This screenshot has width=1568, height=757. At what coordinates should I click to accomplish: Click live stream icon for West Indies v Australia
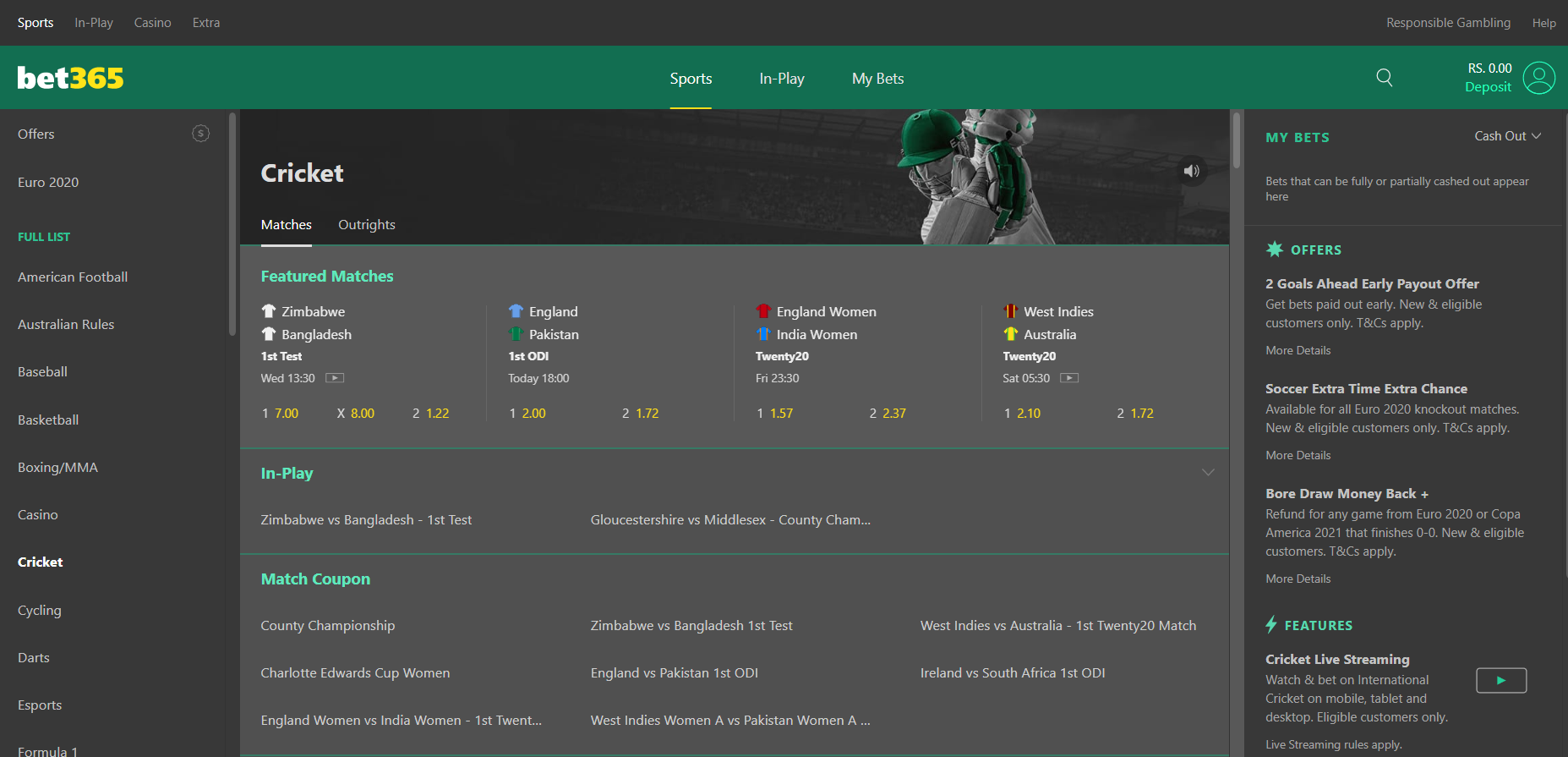point(1069,378)
